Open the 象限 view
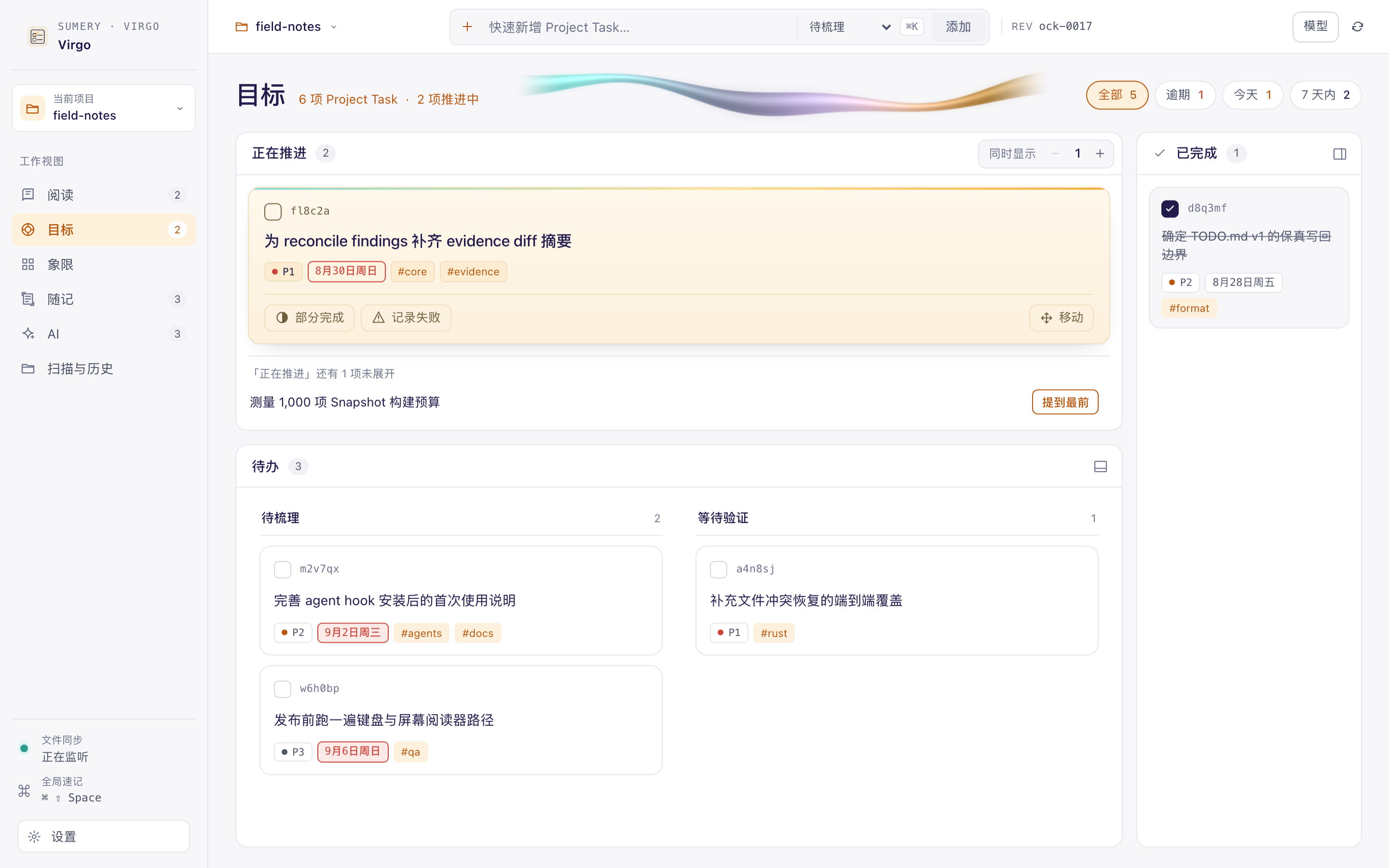1389x868 pixels. [104, 265]
